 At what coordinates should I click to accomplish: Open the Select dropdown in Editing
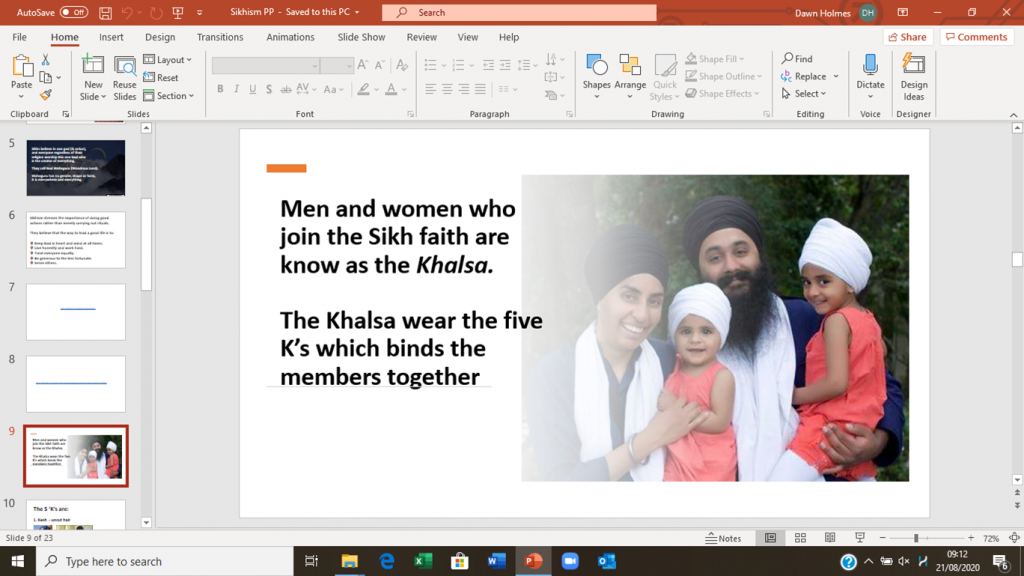[804, 94]
